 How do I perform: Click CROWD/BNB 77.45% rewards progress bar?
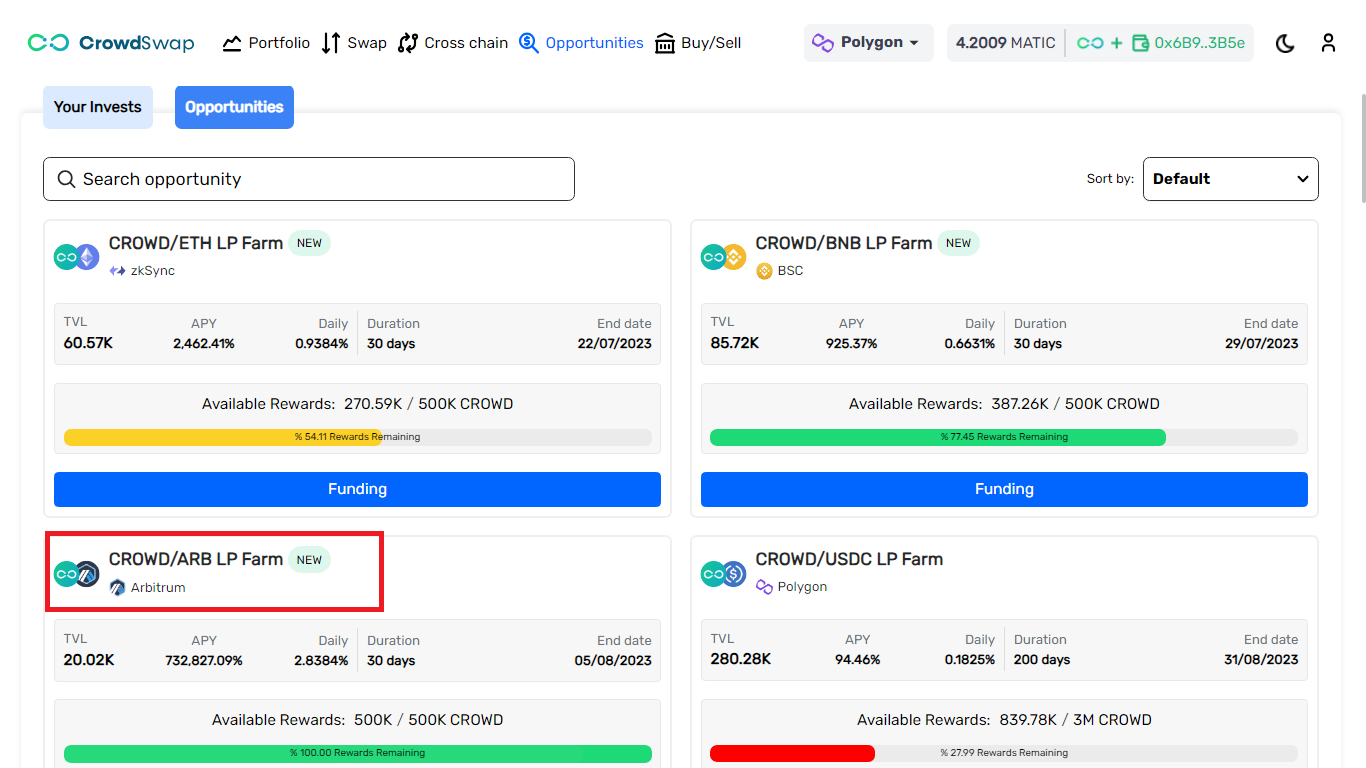pyautogui.click(x=1004, y=437)
